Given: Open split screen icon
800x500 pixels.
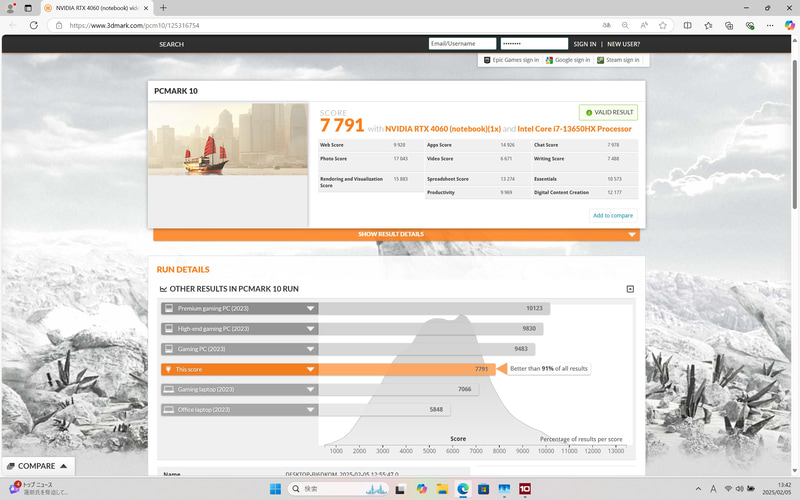Looking at the screenshot, I should click(x=687, y=25).
